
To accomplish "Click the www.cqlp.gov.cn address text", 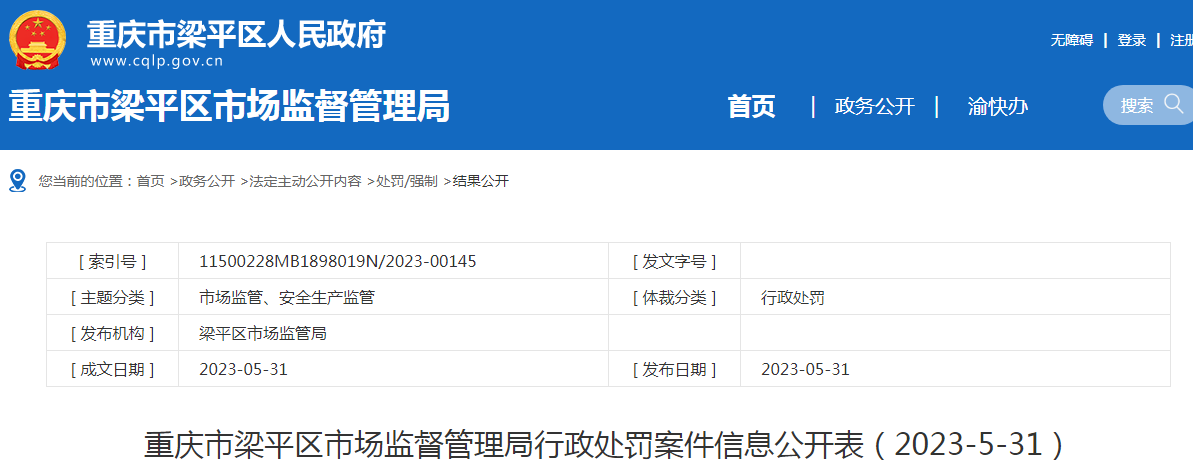I will (156, 62).
